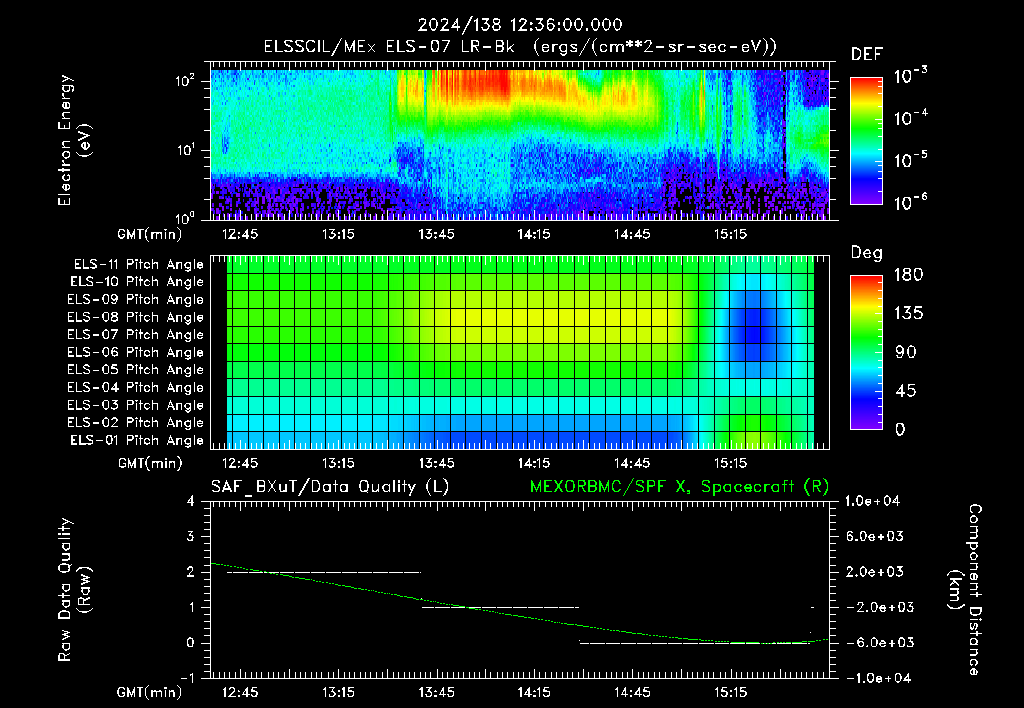Screen dimensions: 1024x708
Task: Select the ELS-04 Pitch Angle row label
Action: click(136, 387)
